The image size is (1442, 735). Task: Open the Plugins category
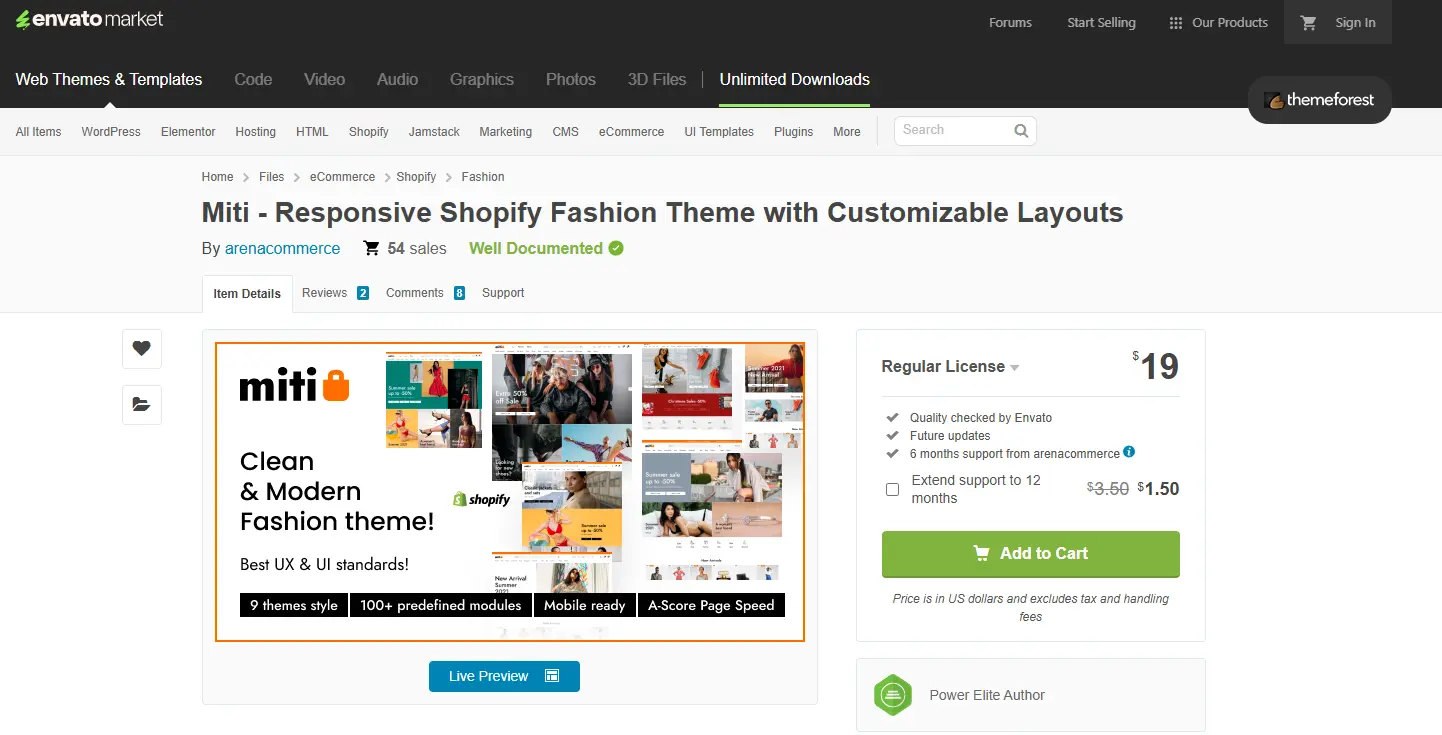793,132
